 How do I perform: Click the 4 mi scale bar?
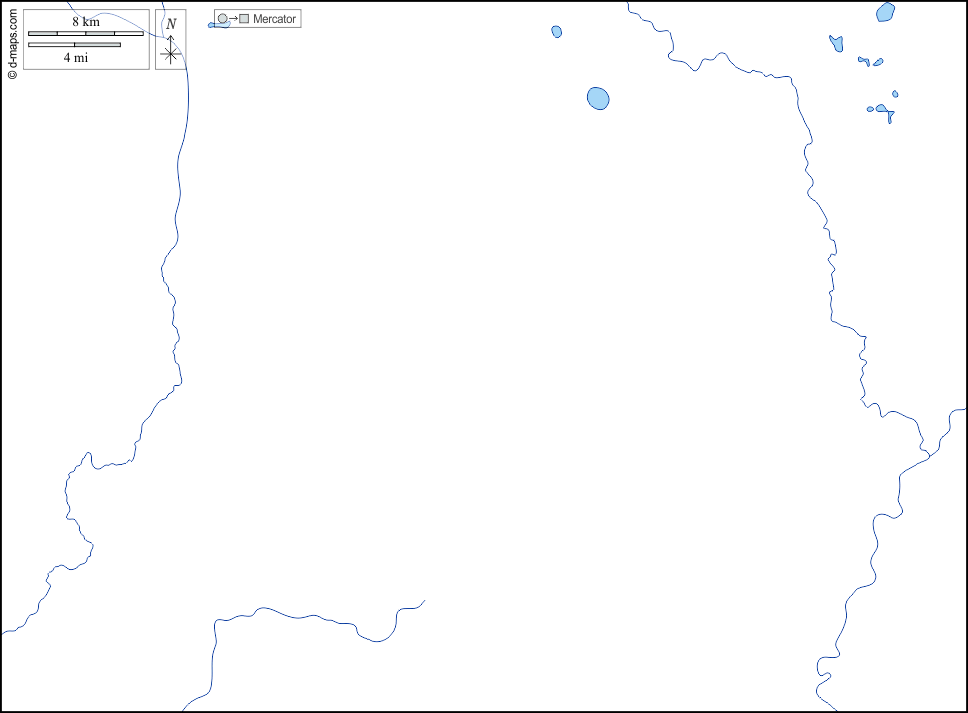[74, 45]
